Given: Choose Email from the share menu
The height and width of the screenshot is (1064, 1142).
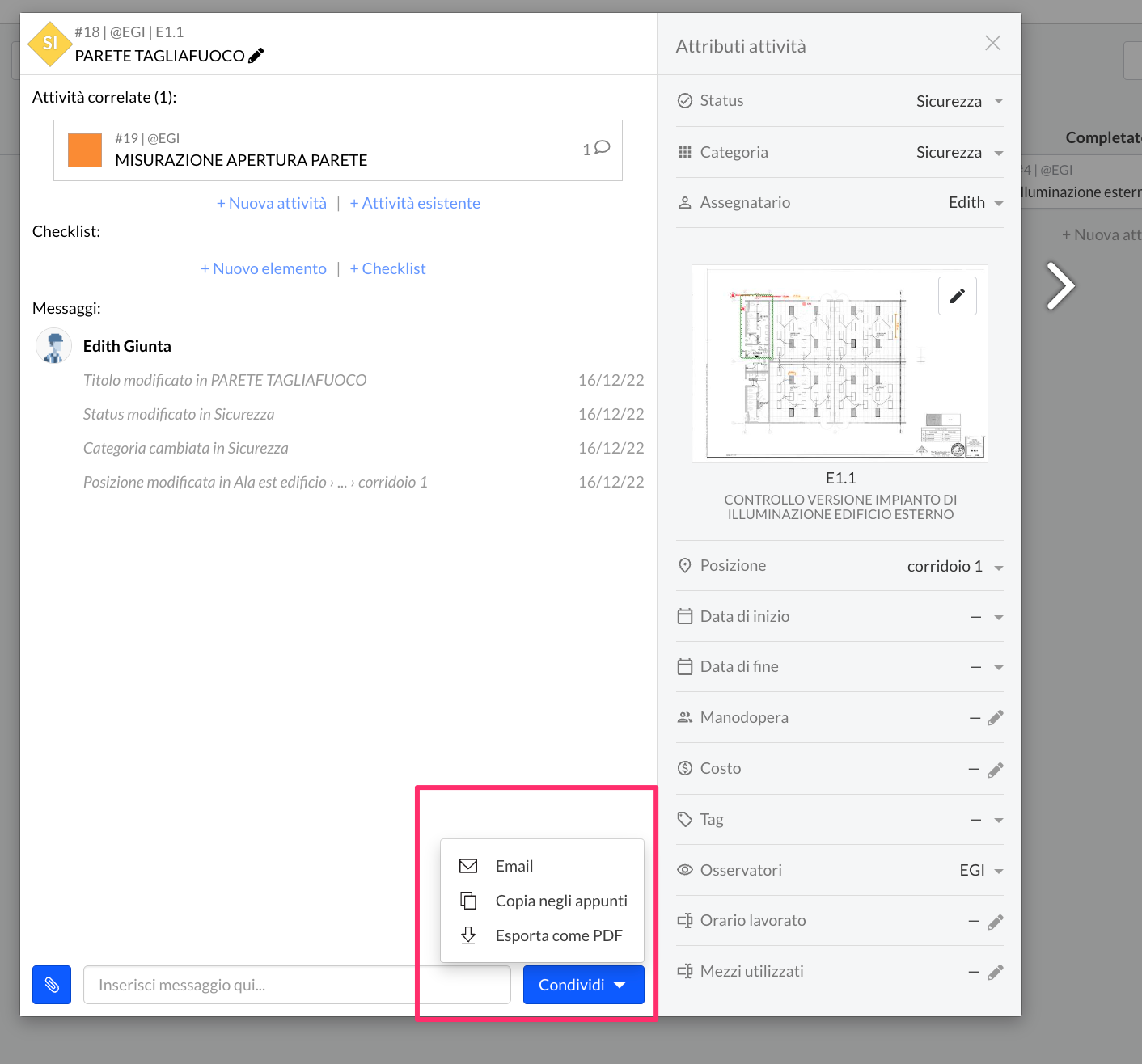Looking at the screenshot, I should click(514, 866).
